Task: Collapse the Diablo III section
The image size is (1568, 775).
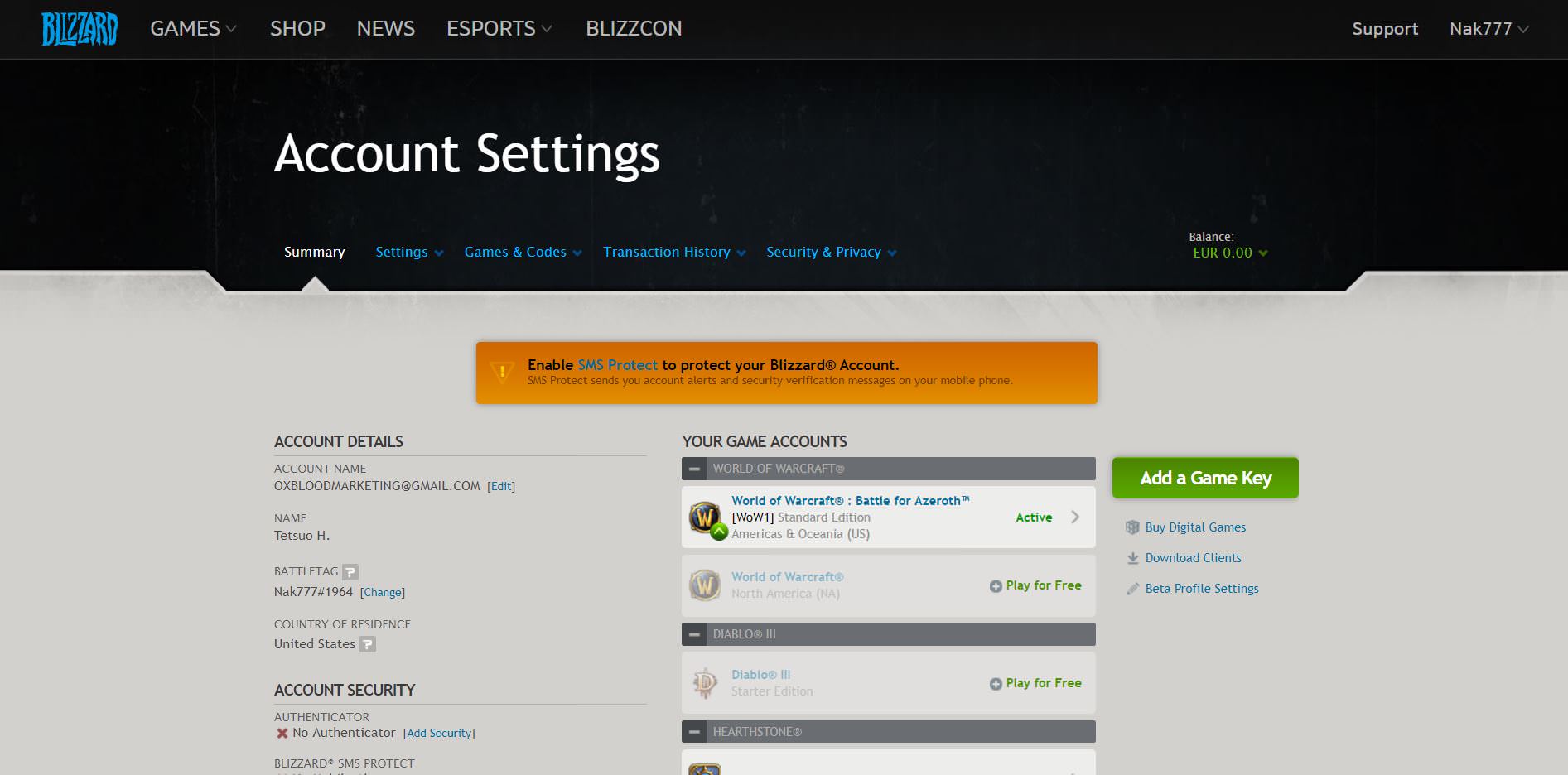Action: (694, 634)
